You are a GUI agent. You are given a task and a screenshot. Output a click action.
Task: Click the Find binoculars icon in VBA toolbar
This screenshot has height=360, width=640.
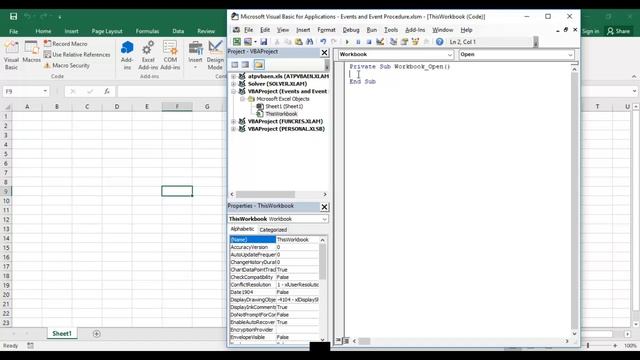(x=309, y=42)
